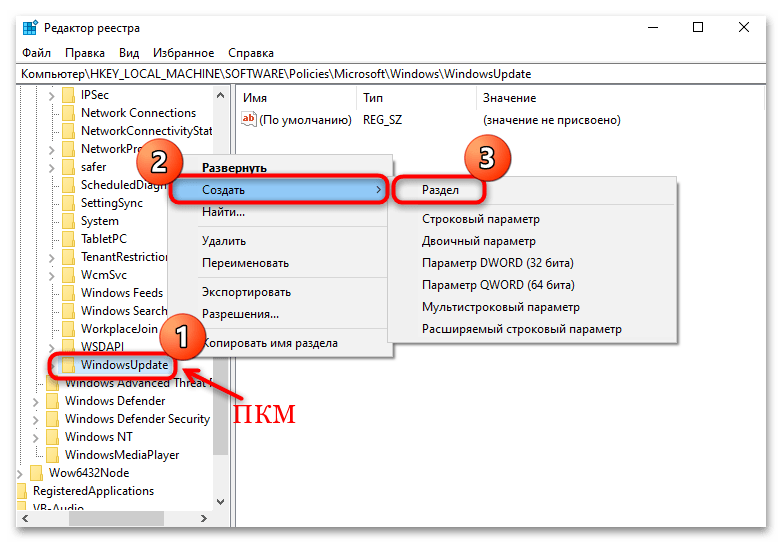
Task: Select Расширяемый строковый параметр
Action: click(533, 329)
